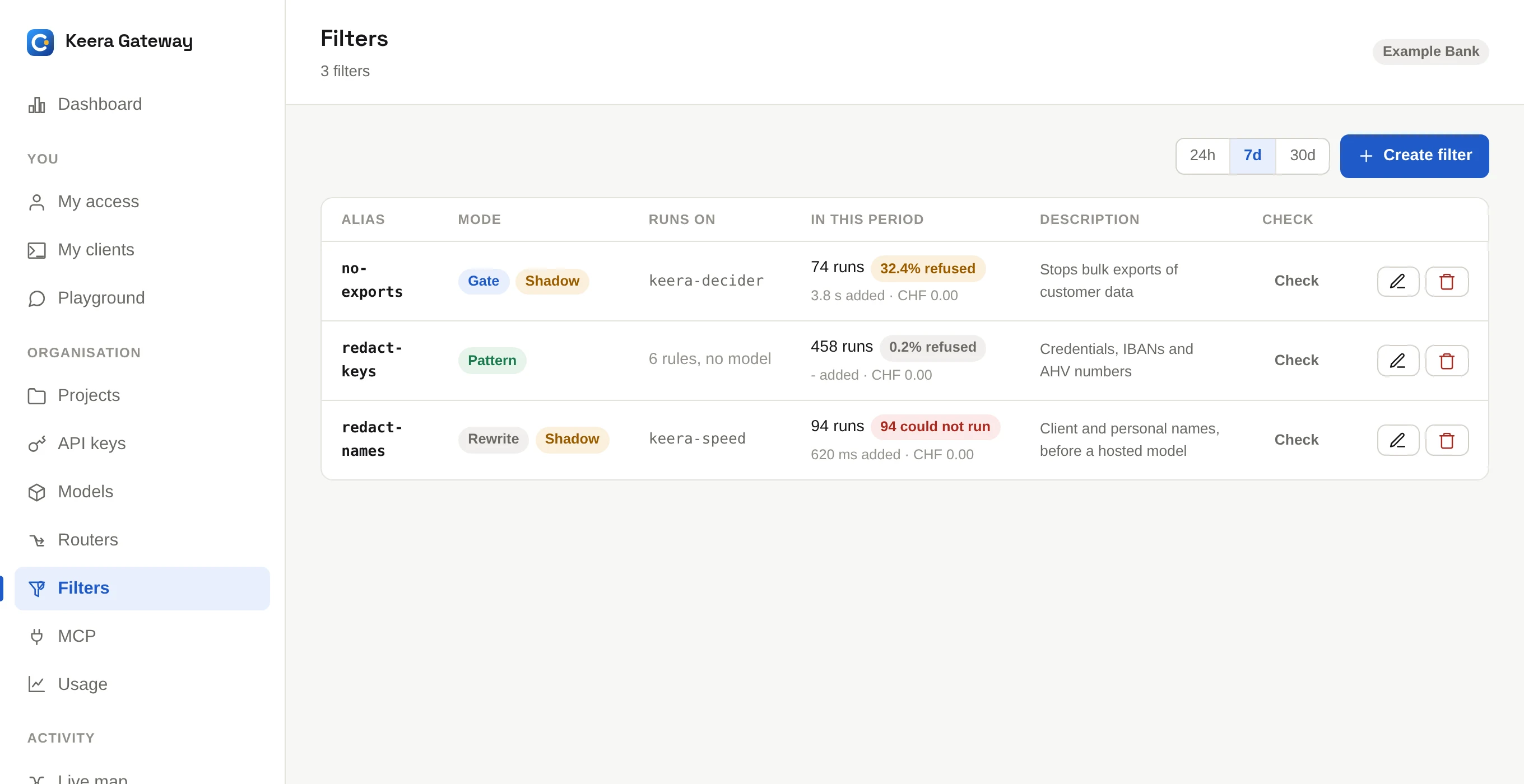Click the 0.2% refused badge

tap(932, 347)
